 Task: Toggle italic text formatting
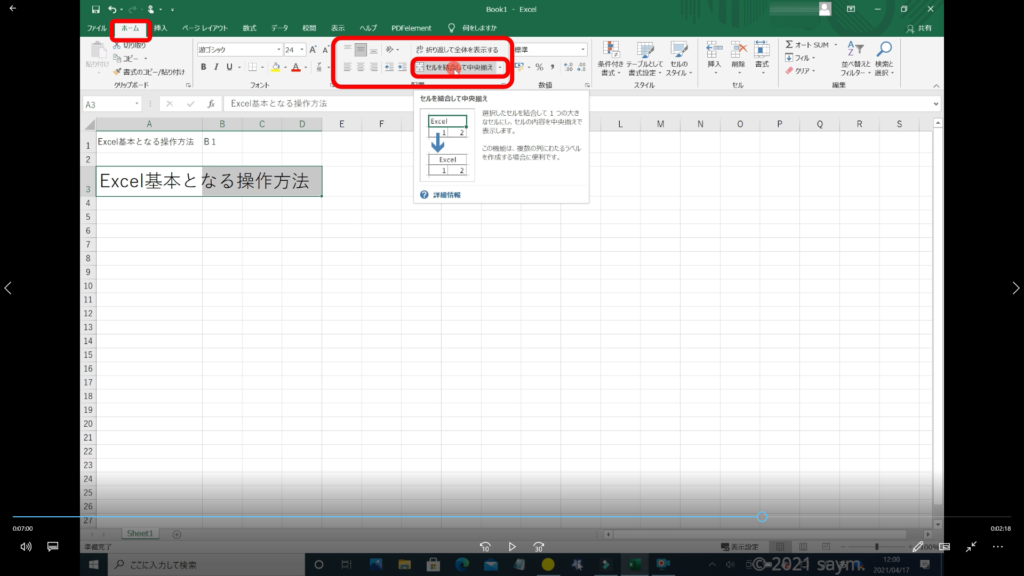[x=216, y=67]
